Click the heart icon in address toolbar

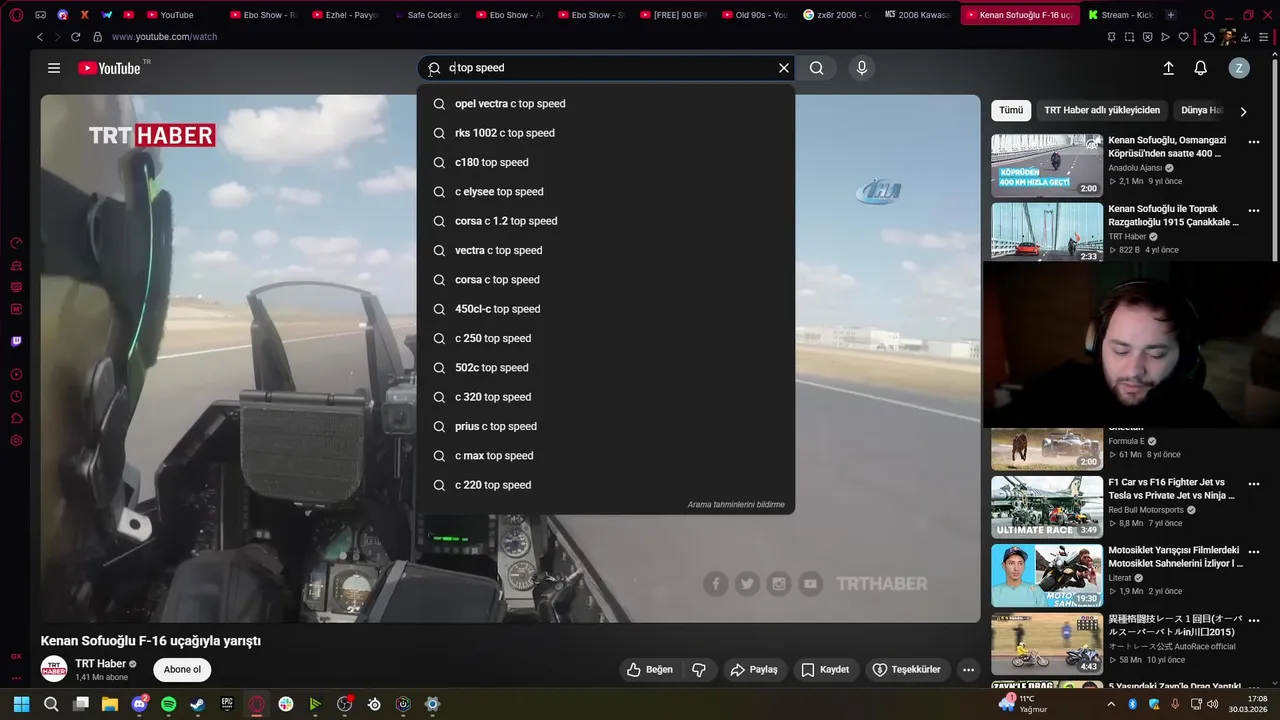coord(1183,37)
